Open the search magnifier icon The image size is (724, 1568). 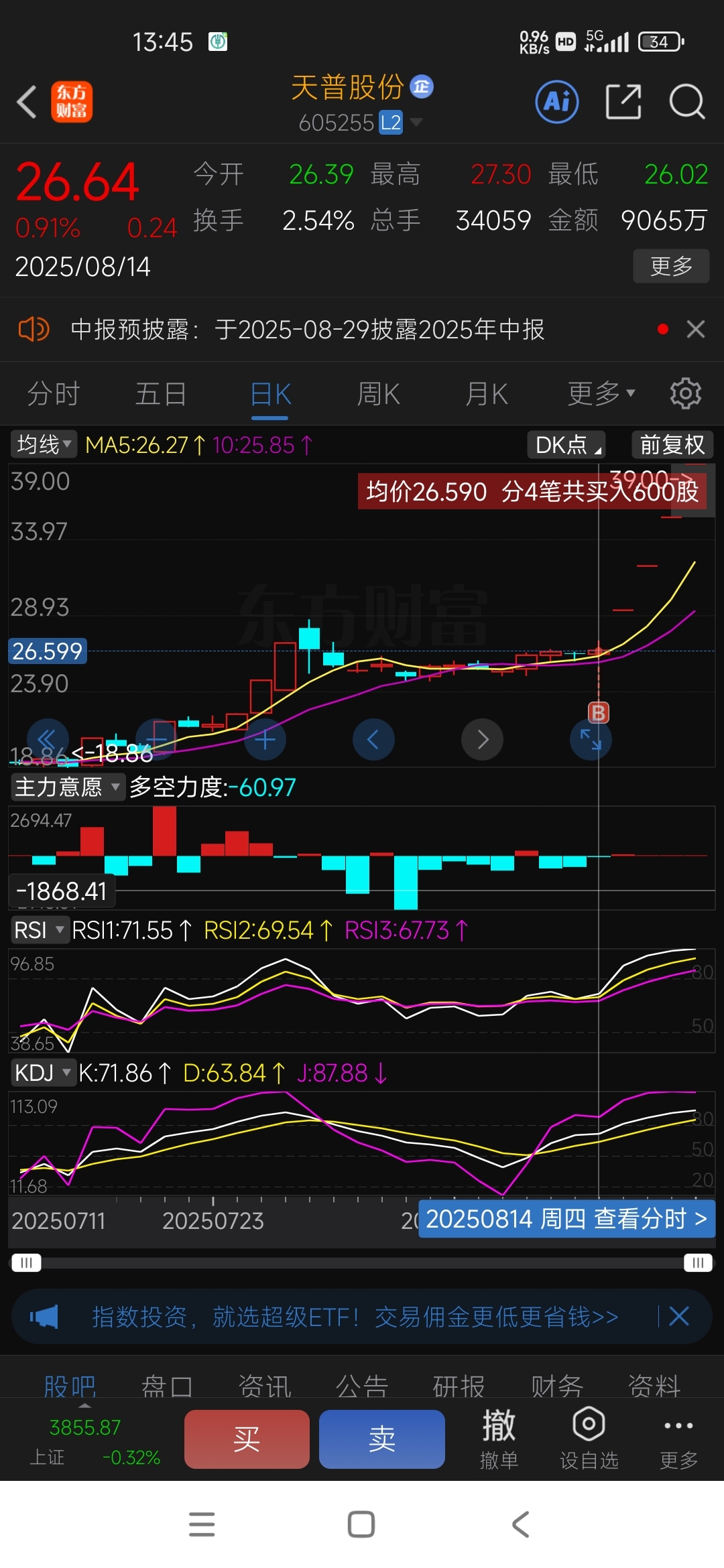pos(687,102)
